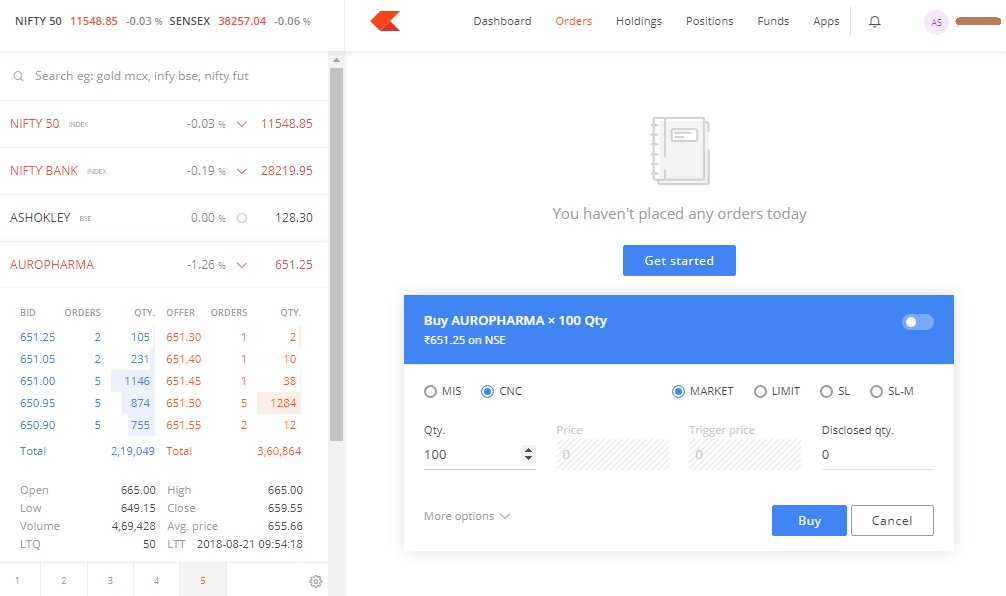Select the MARKET order type

tap(678, 391)
